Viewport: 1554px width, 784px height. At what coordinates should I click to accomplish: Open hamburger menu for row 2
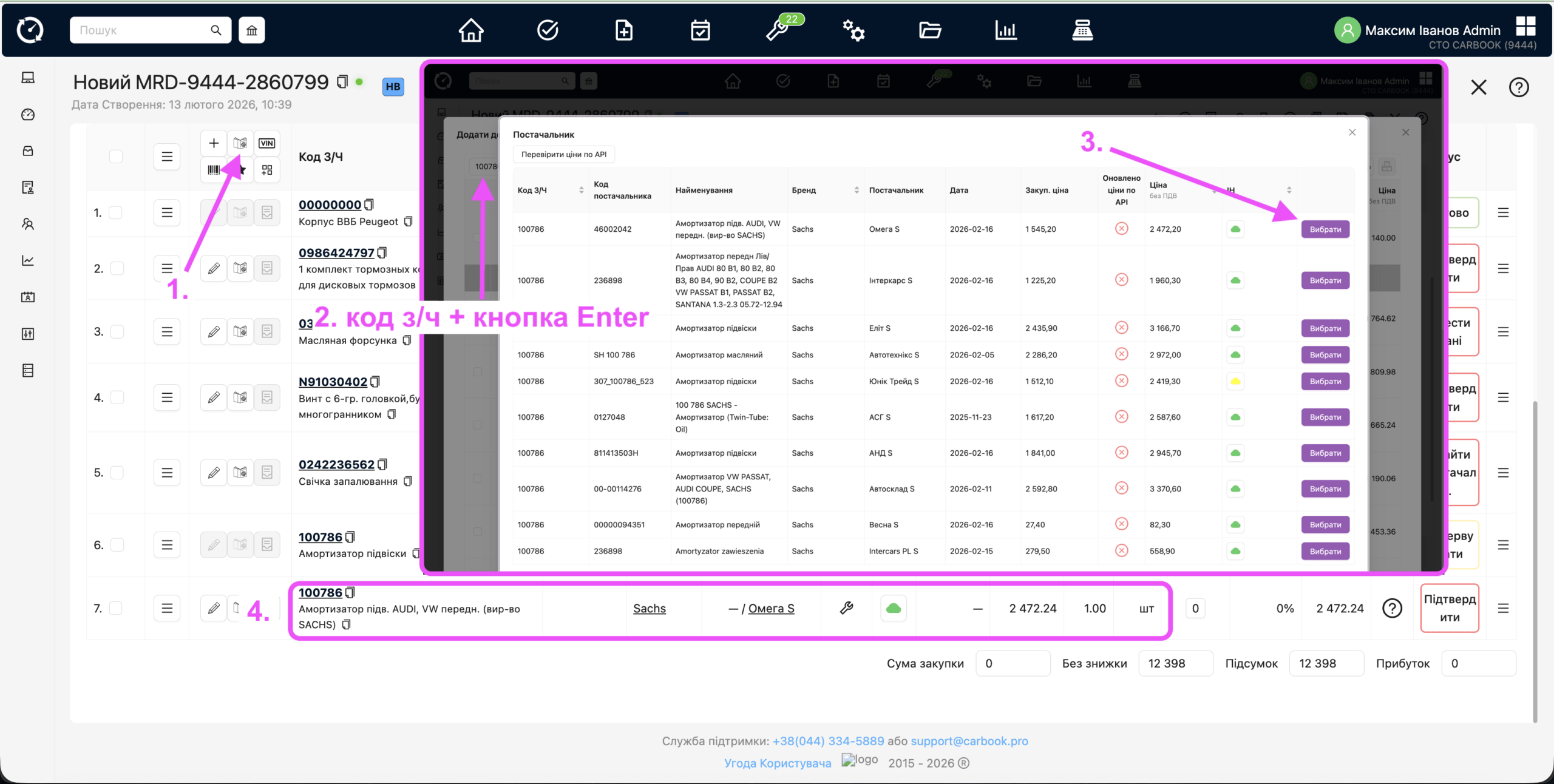[167, 268]
